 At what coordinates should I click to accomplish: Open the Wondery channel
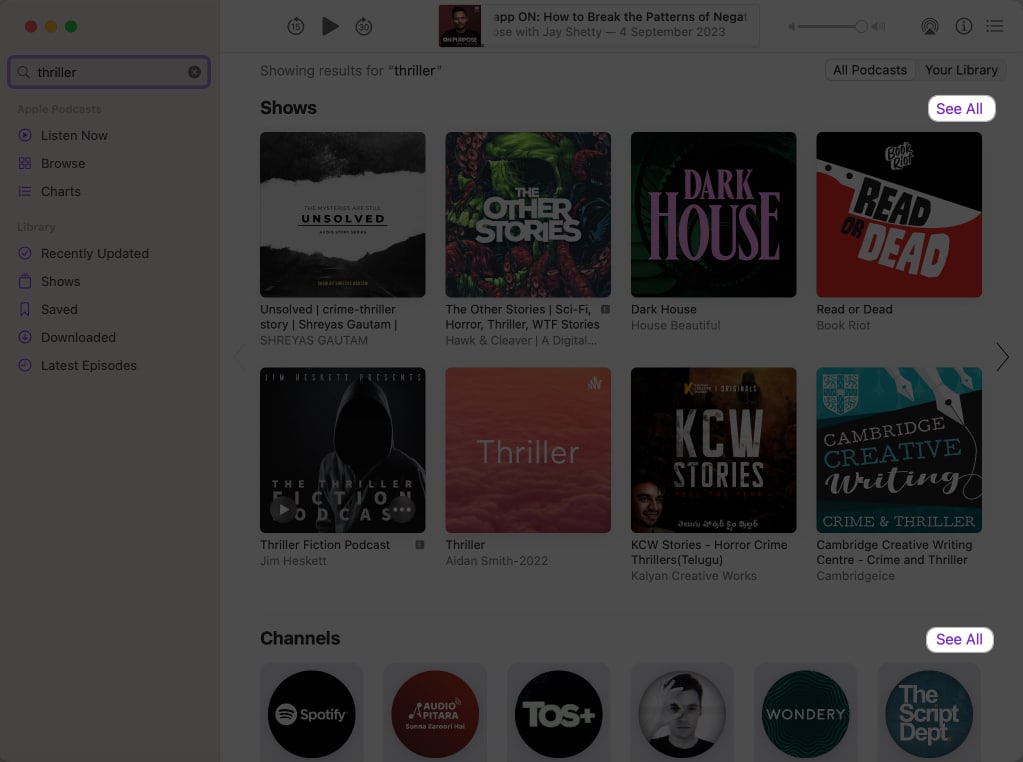point(805,714)
